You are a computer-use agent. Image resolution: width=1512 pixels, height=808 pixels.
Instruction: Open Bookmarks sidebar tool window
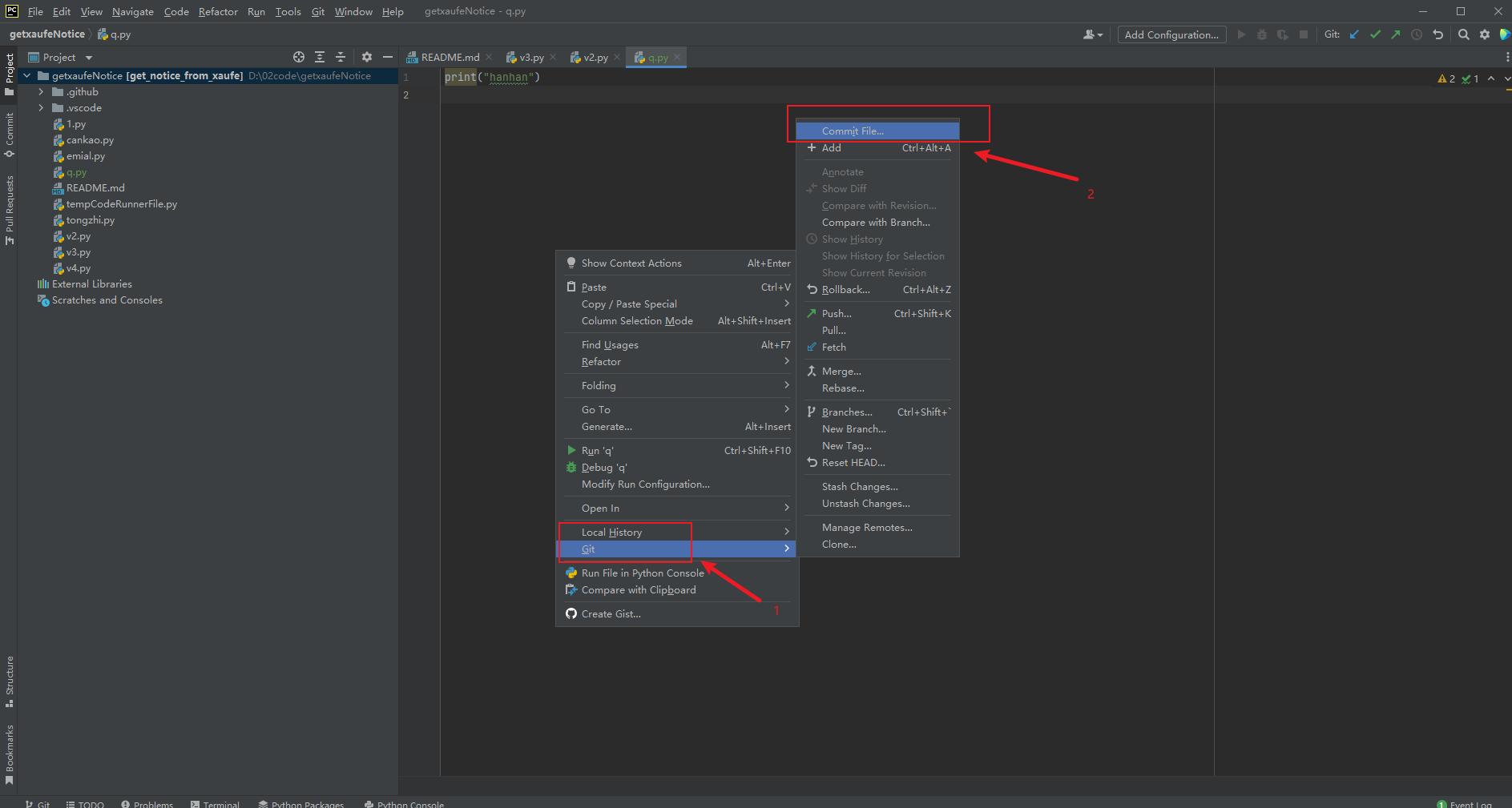[10, 754]
